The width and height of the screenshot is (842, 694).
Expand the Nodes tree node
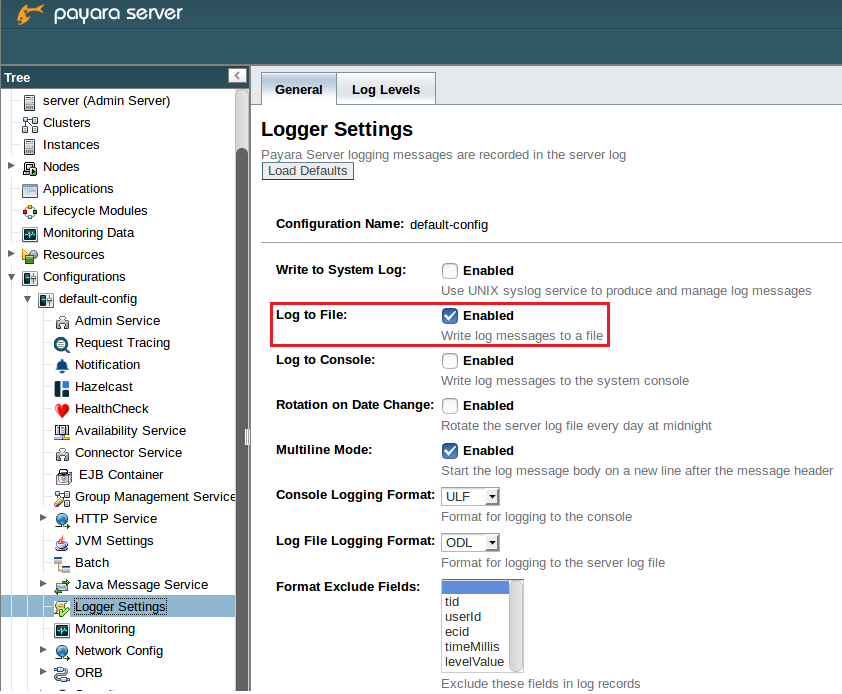(11, 166)
